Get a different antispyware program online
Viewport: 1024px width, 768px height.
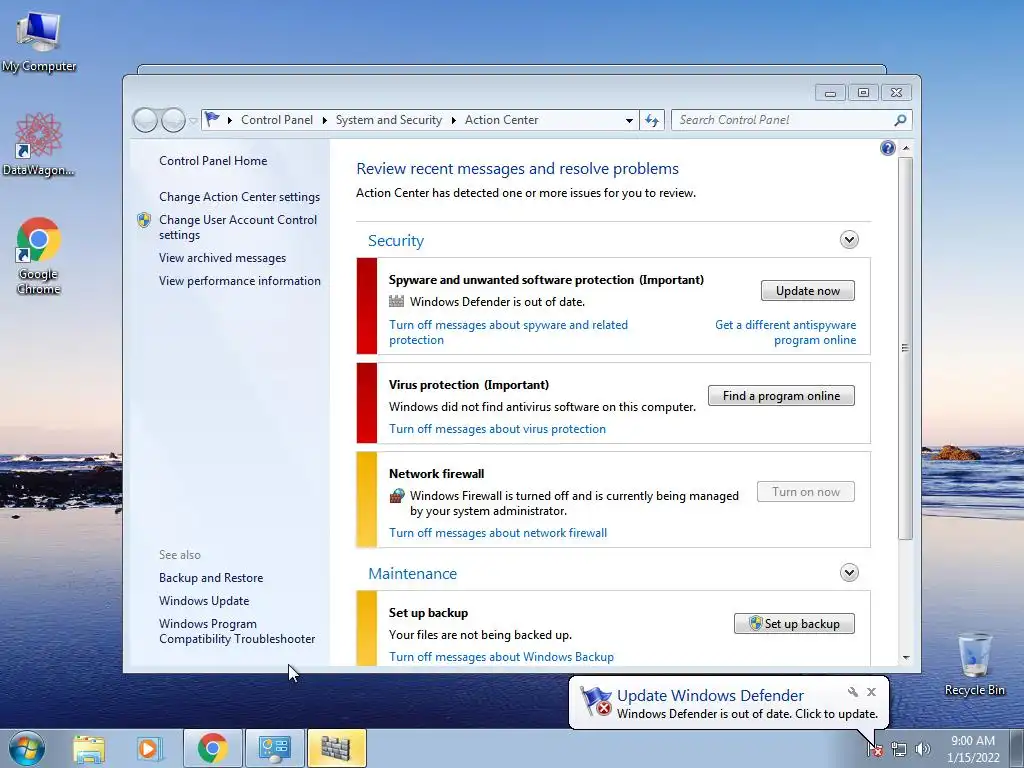click(786, 332)
